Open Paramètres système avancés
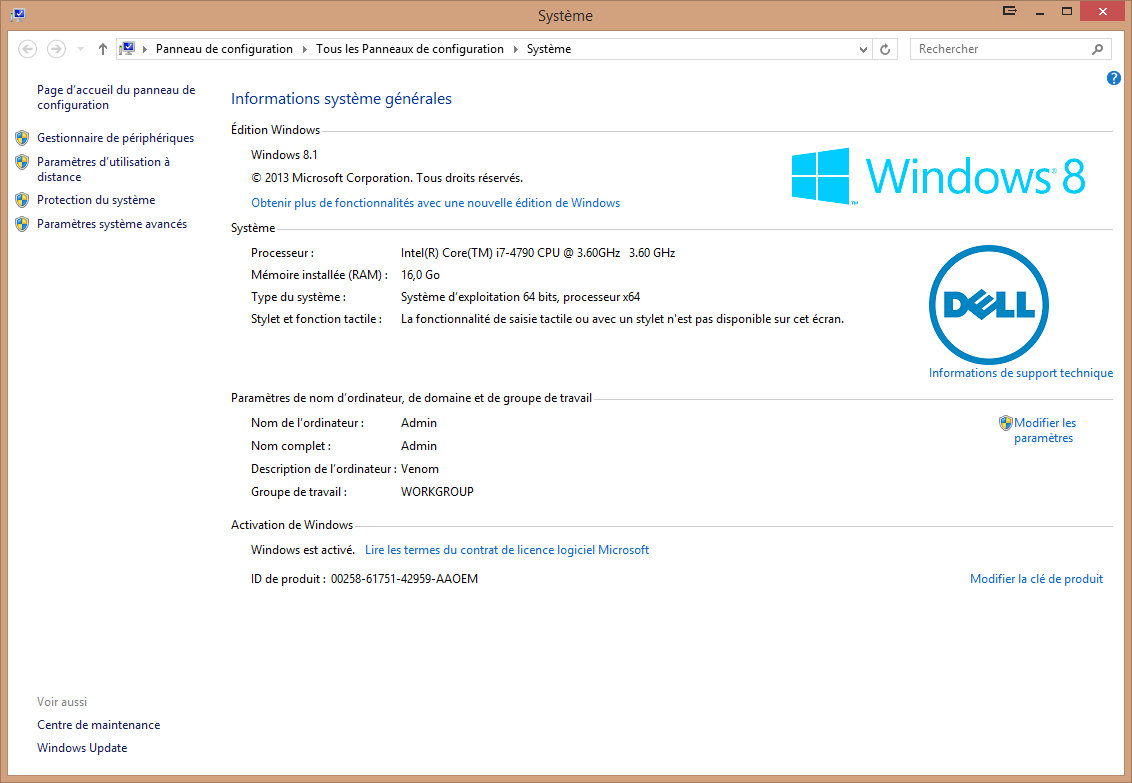The width and height of the screenshot is (1132, 783). tap(112, 224)
